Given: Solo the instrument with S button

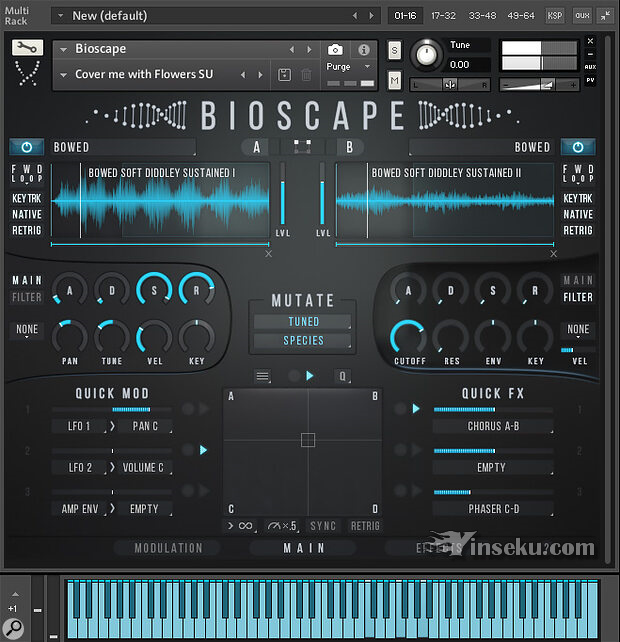Looking at the screenshot, I should tap(394, 50).
